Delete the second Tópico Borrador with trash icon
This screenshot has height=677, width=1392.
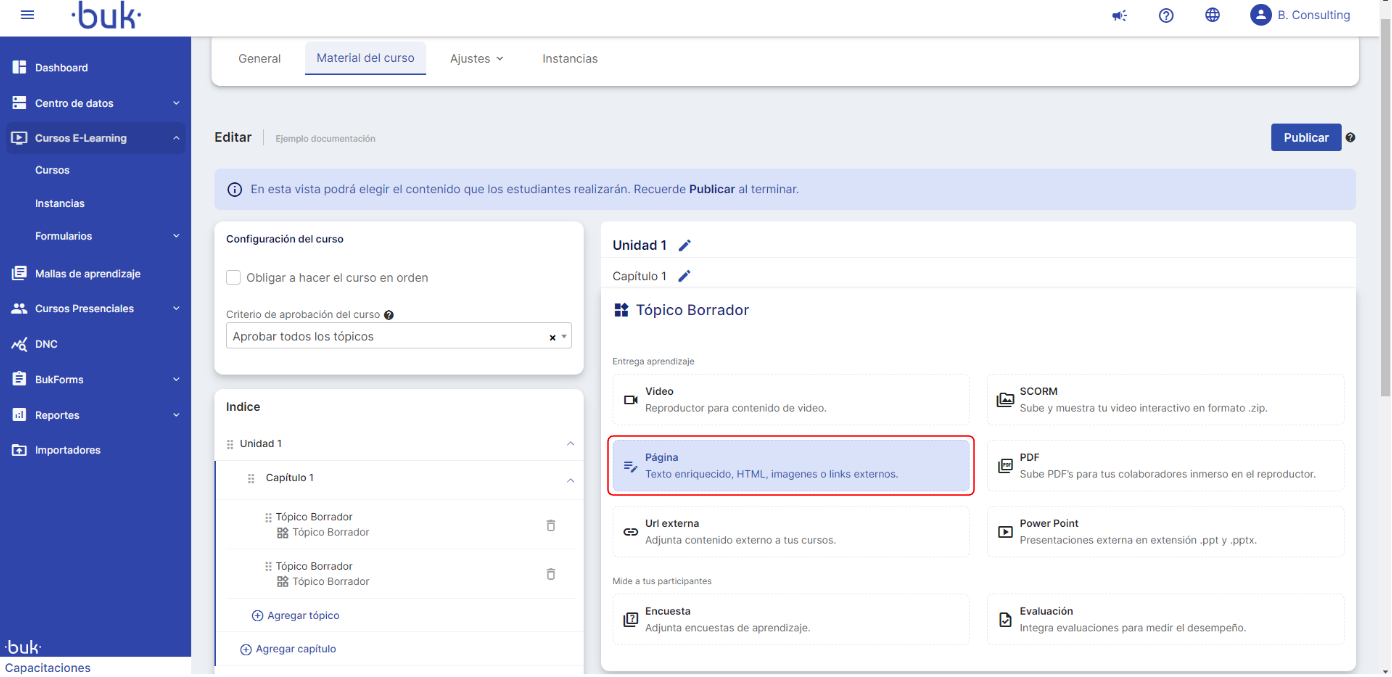click(x=550, y=574)
